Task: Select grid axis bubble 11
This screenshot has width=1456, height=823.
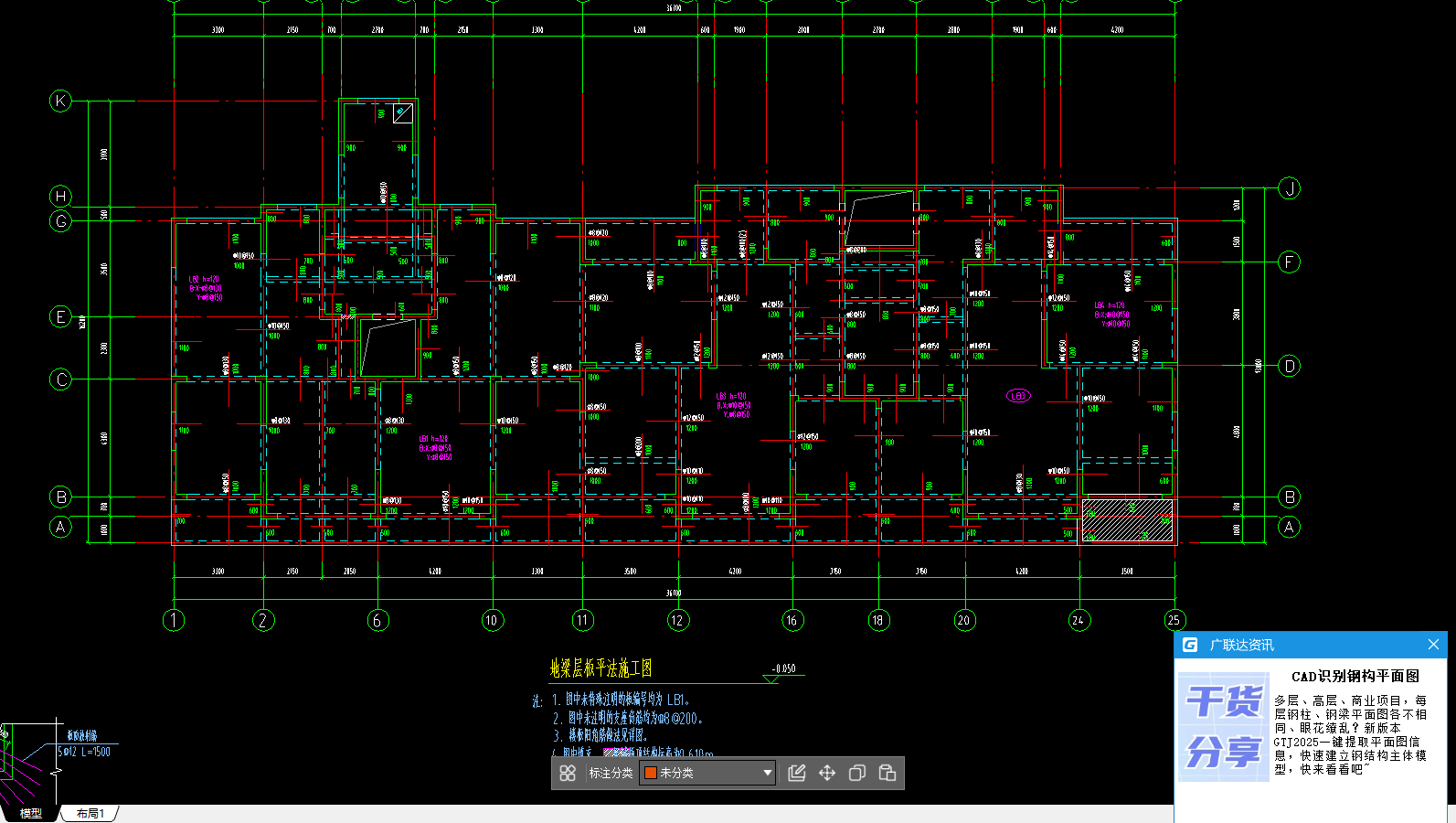Action: coord(582,620)
